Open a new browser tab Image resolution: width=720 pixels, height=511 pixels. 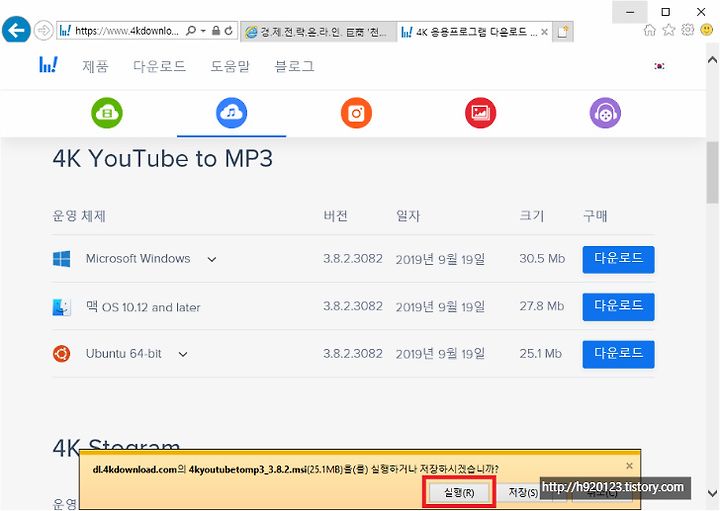(563, 32)
